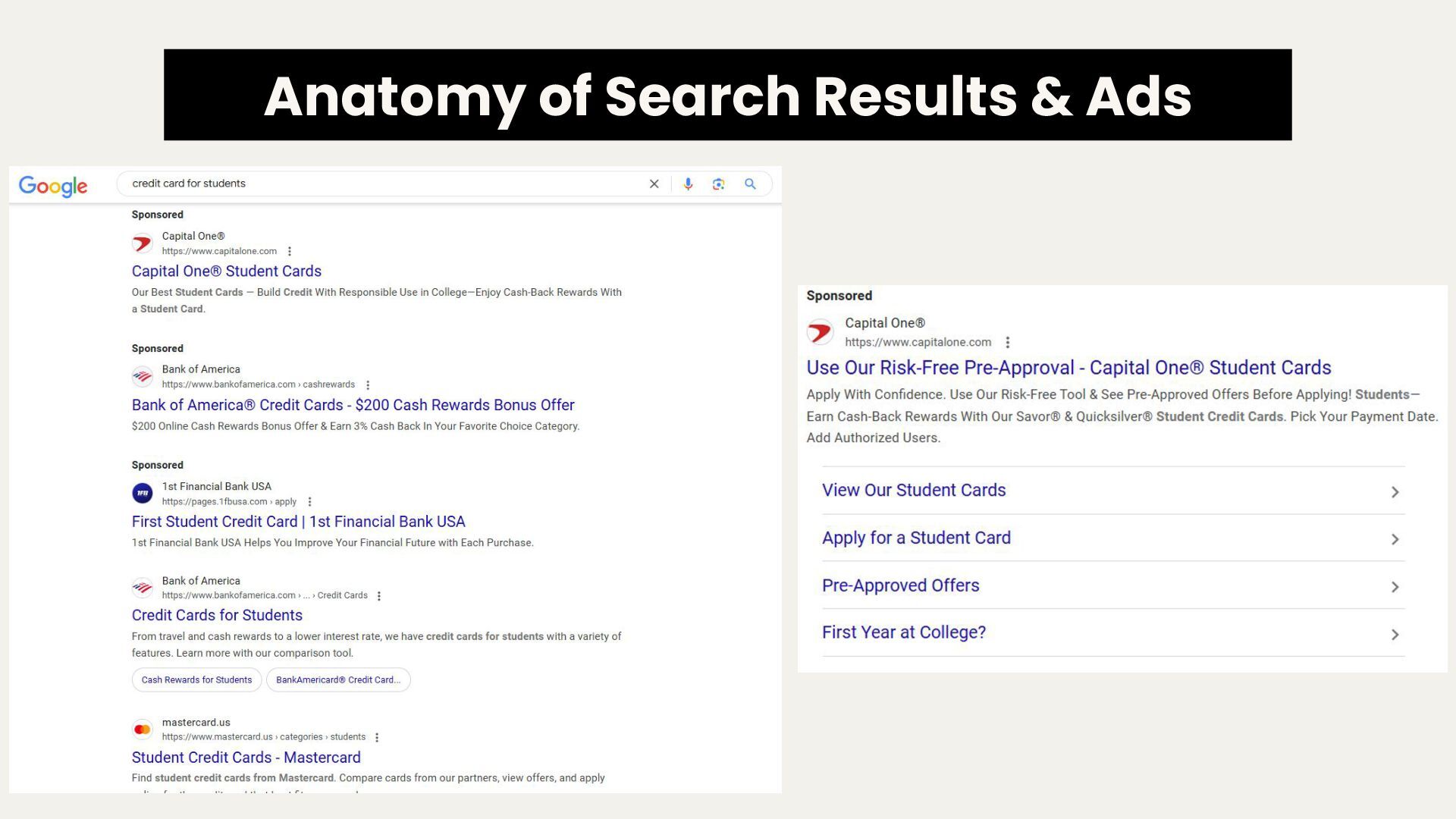Expand the View Our Student Cards chevron
Viewport: 1456px width, 819px height.
point(1395,492)
